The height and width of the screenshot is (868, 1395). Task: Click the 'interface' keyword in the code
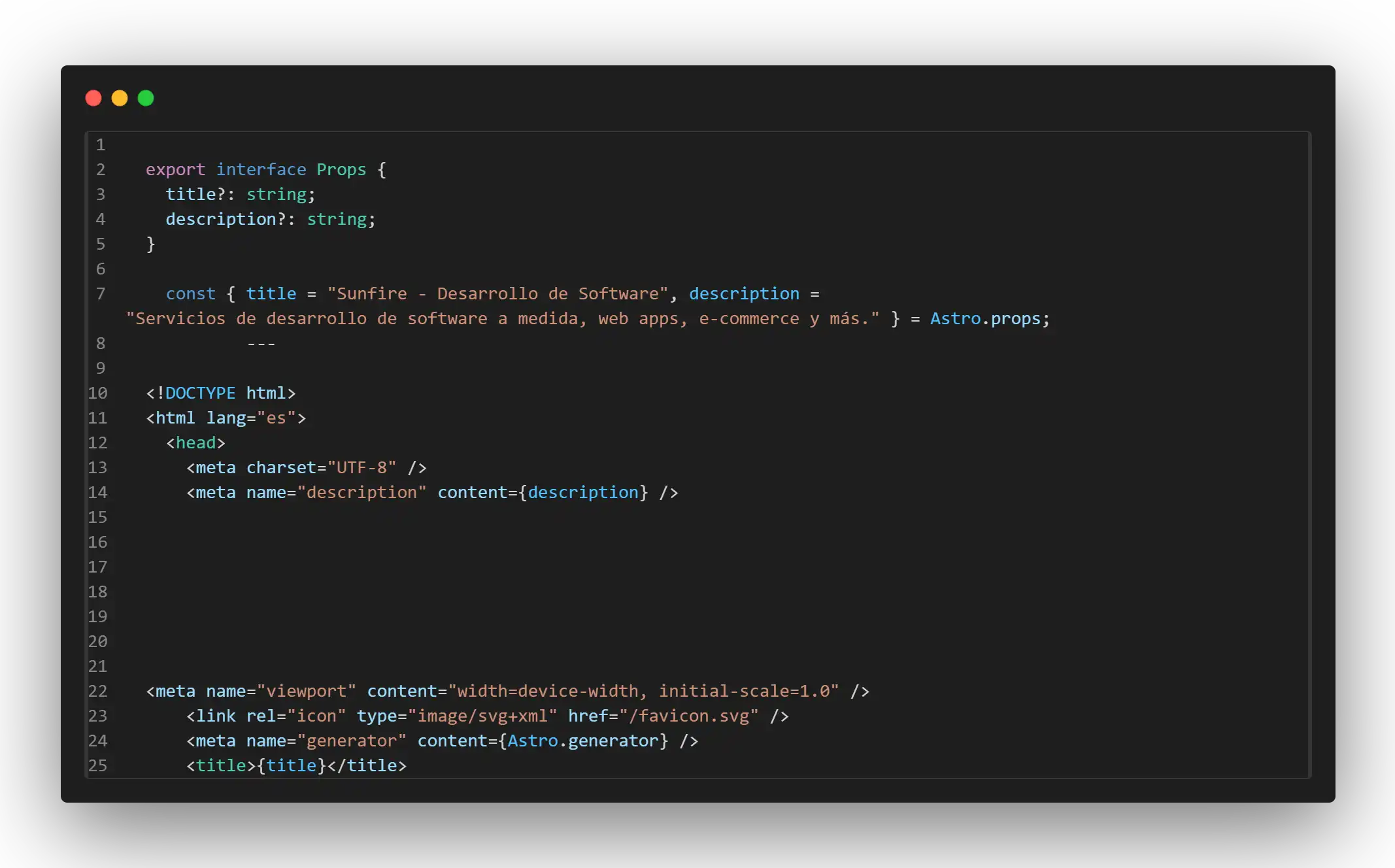click(261, 169)
